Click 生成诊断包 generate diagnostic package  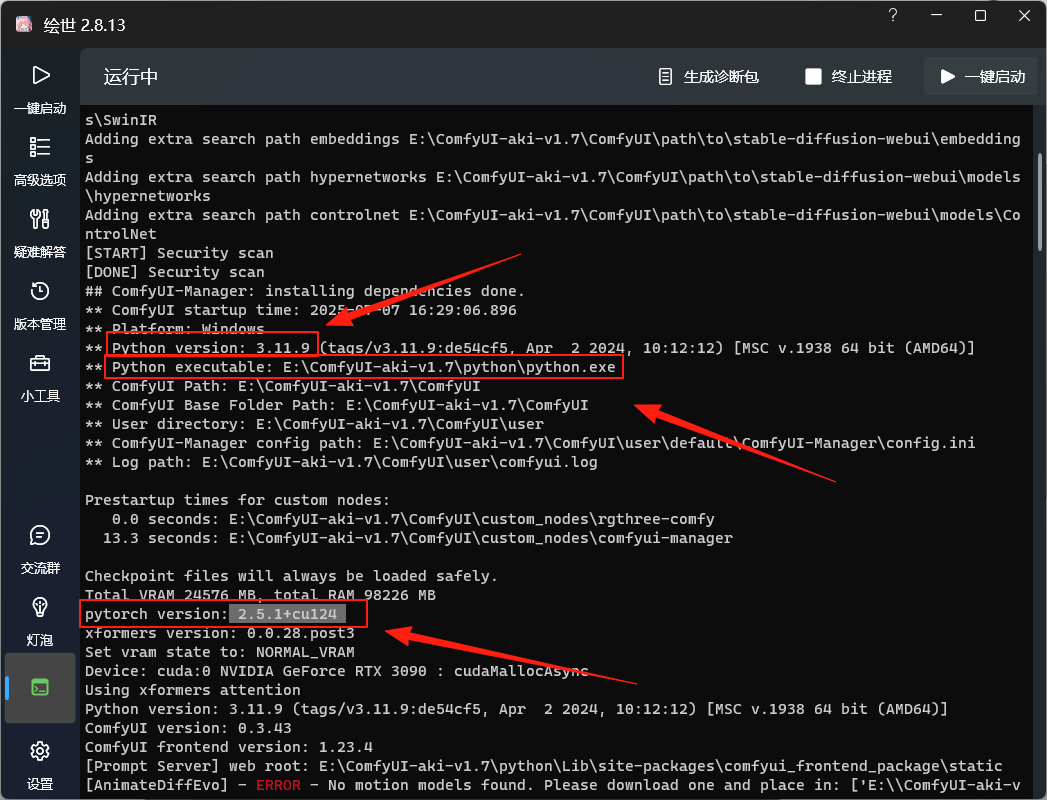point(708,77)
